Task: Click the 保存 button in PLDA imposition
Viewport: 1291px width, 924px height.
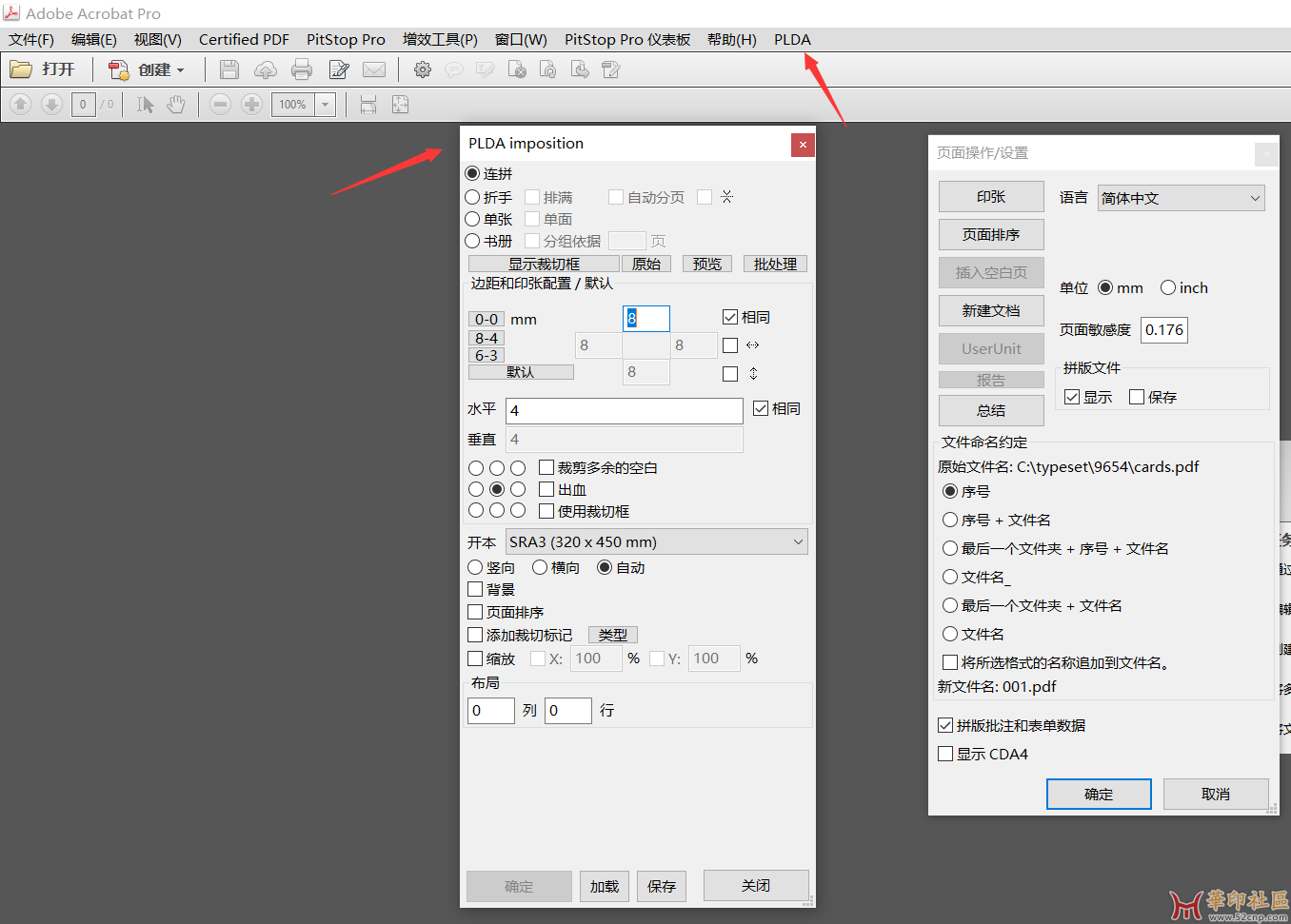Action: 662,886
